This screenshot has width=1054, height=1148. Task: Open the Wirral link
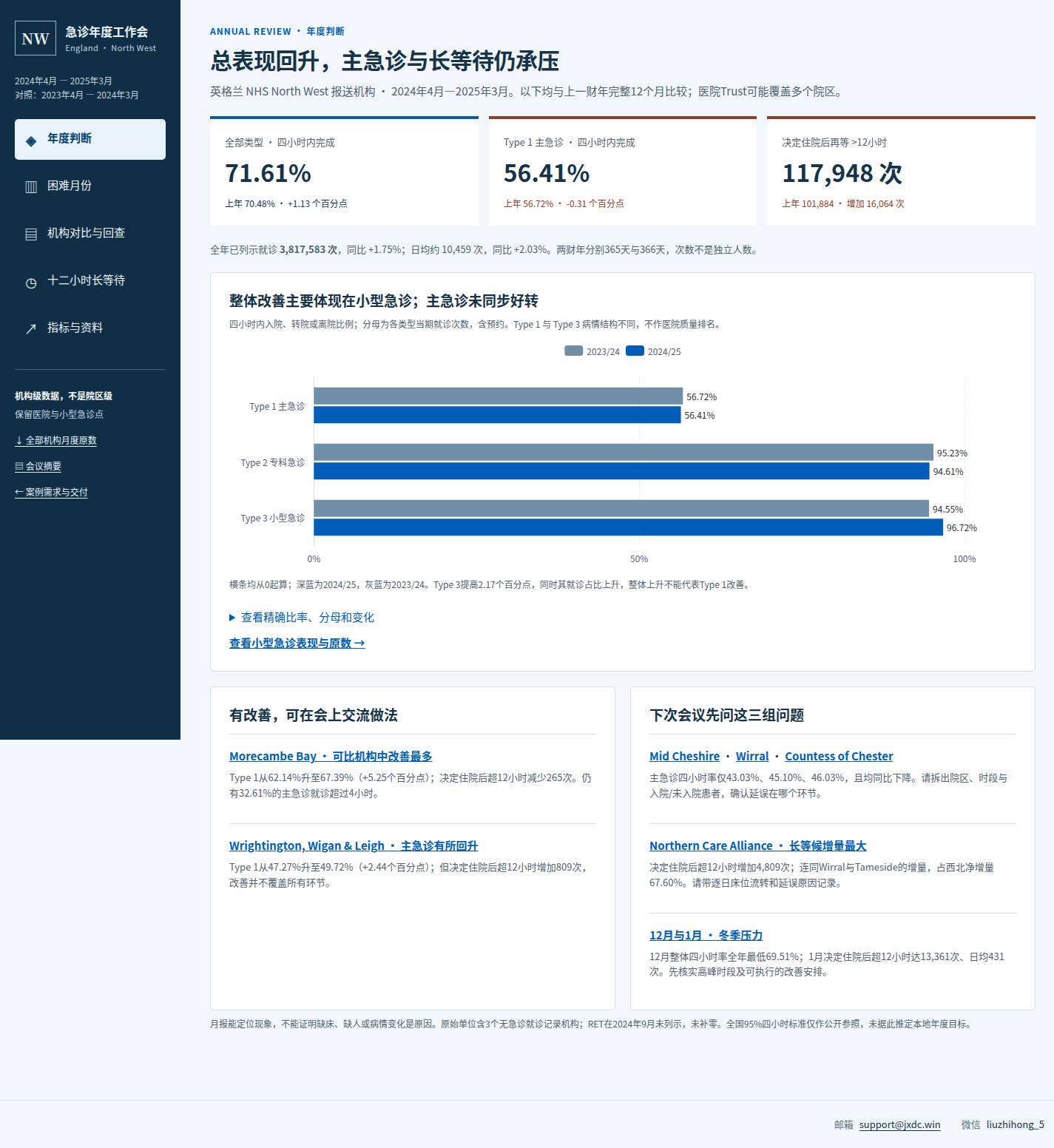click(752, 756)
